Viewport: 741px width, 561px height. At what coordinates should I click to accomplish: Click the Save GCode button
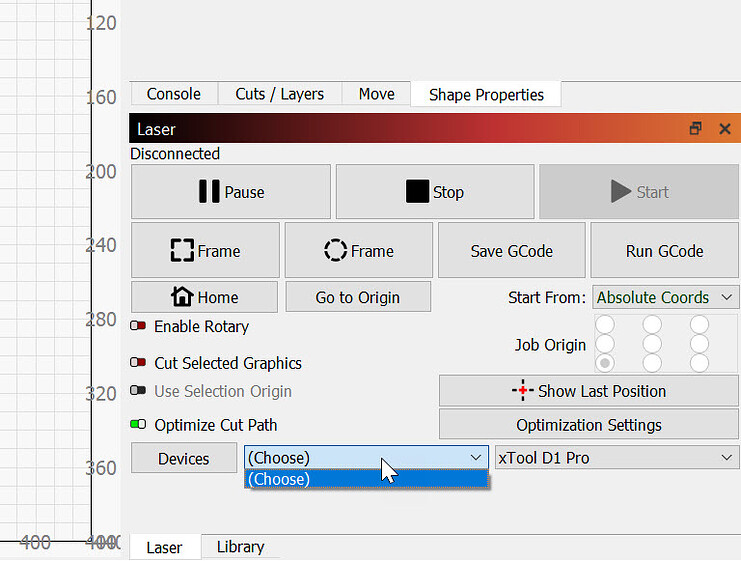pos(511,251)
